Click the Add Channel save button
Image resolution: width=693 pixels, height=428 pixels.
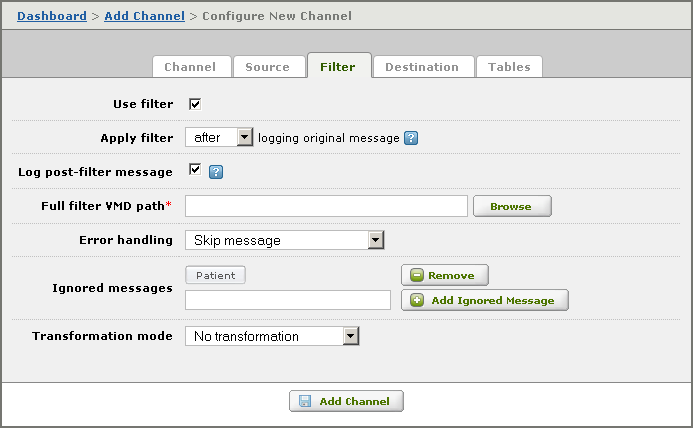[x=347, y=401]
